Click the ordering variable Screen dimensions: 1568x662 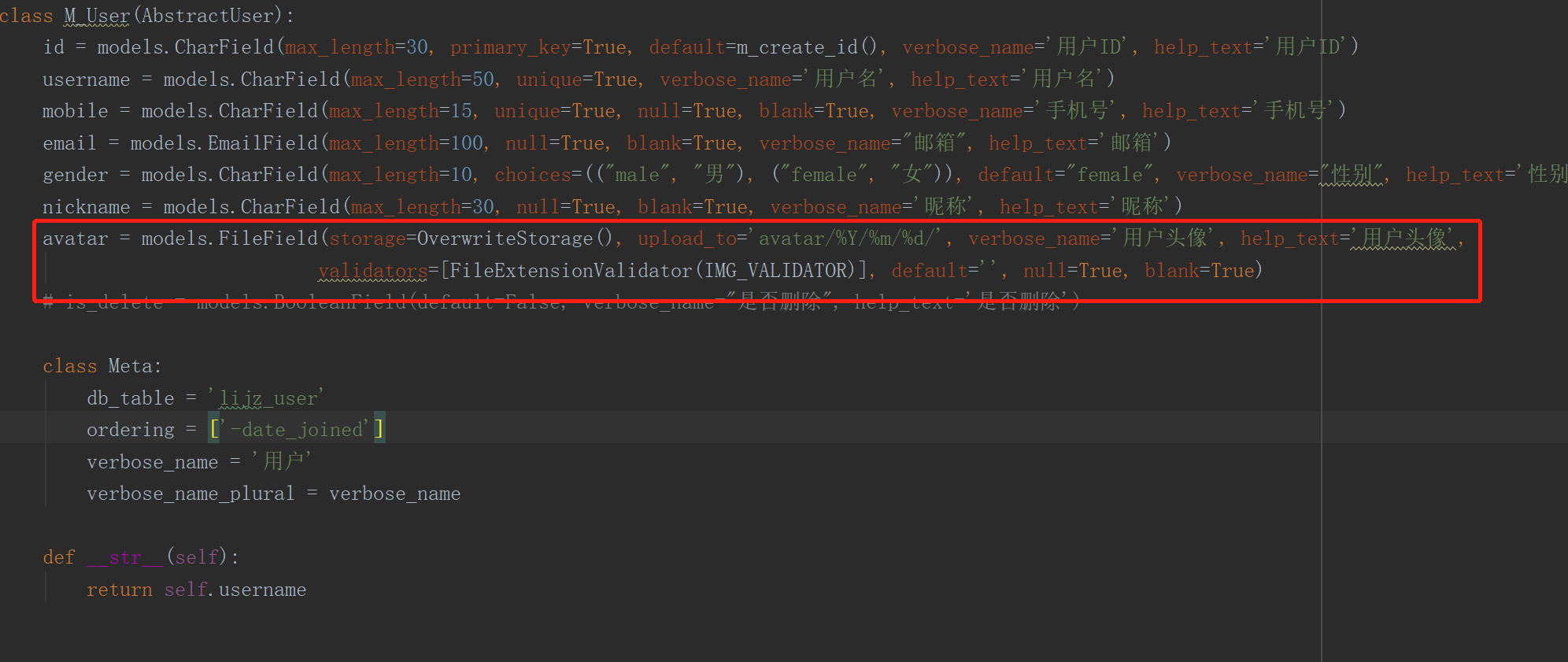[130, 430]
